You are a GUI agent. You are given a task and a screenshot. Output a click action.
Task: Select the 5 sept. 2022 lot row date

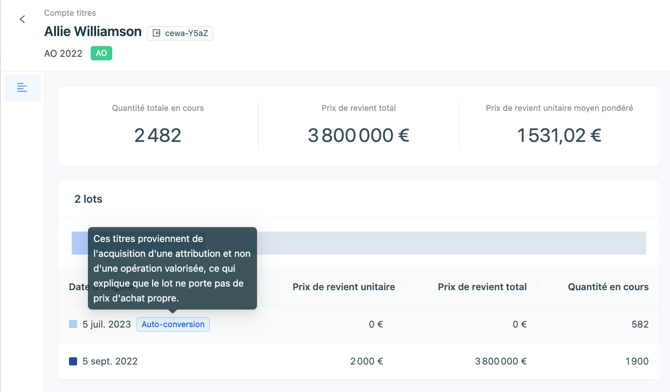point(110,361)
